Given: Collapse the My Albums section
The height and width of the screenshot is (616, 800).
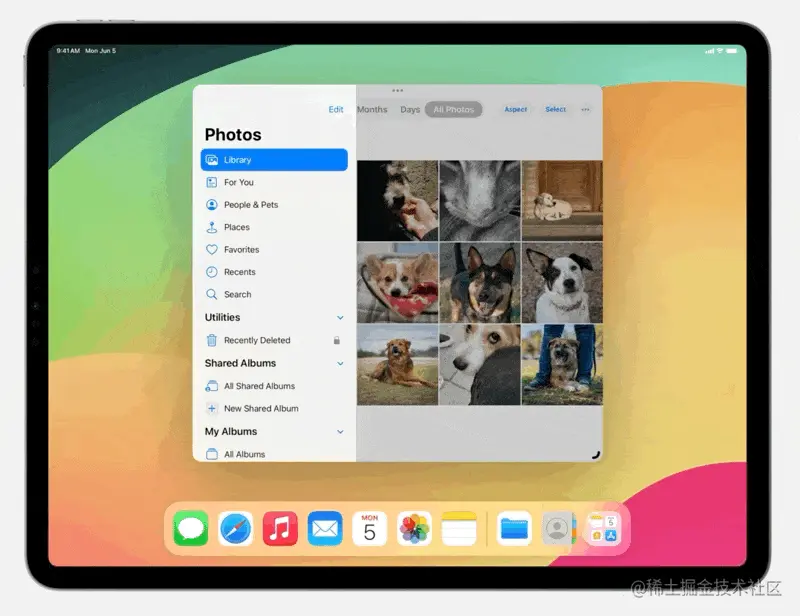Looking at the screenshot, I should click(x=340, y=432).
